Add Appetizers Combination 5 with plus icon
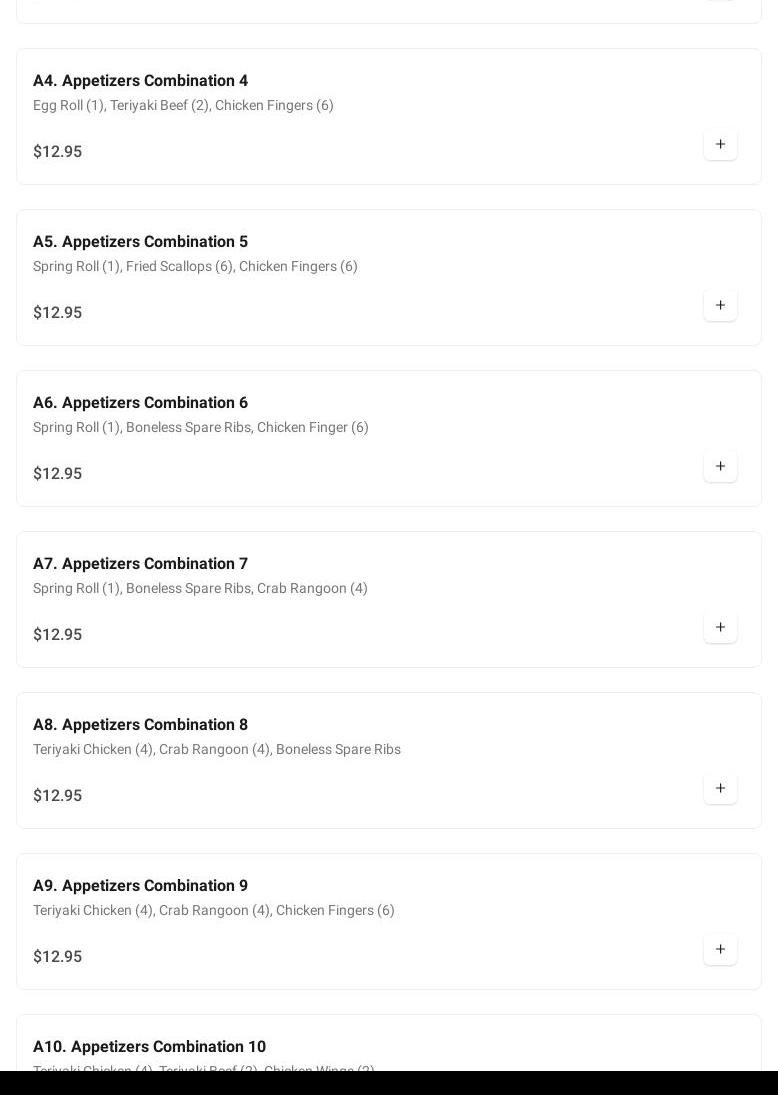 point(720,306)
